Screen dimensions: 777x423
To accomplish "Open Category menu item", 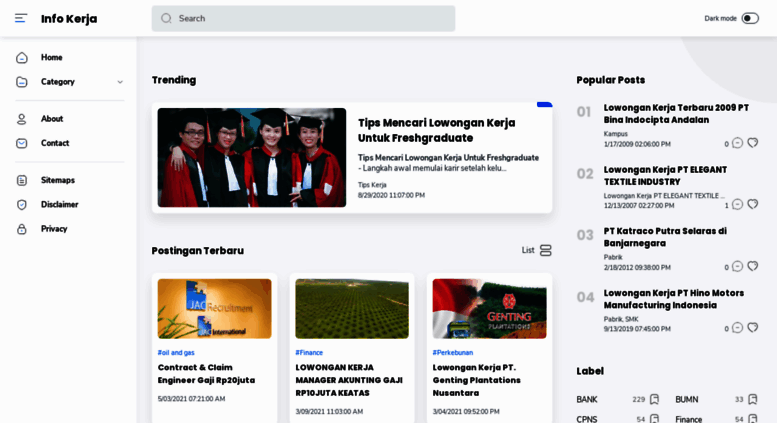I will click(x=57, y=82).
